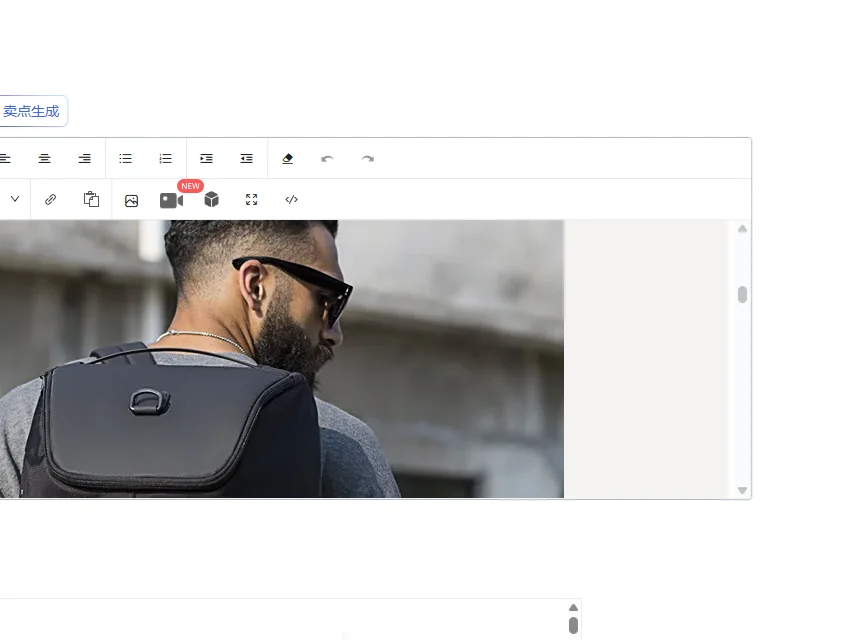868x640 pixels.
Task: Click the align left icon
Action: [5, 159]
